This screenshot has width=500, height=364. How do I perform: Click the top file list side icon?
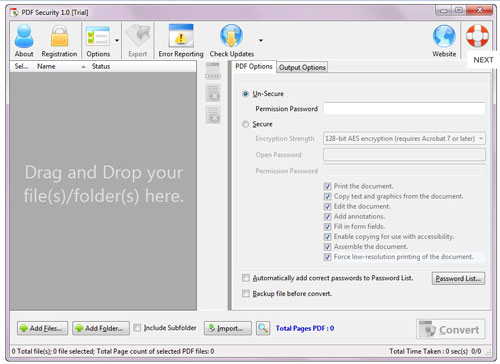click(213, 71)
